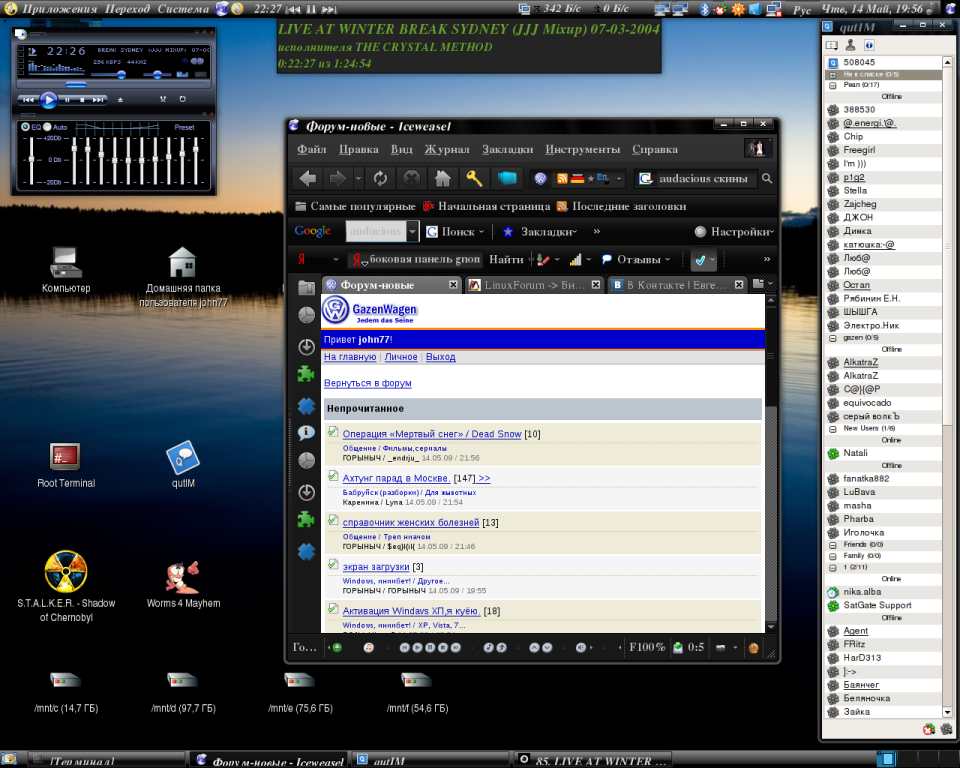Toggle checkmark on Активация Windows thread
960x768 pixels.
pyautogui.click(x=332, y=608)
